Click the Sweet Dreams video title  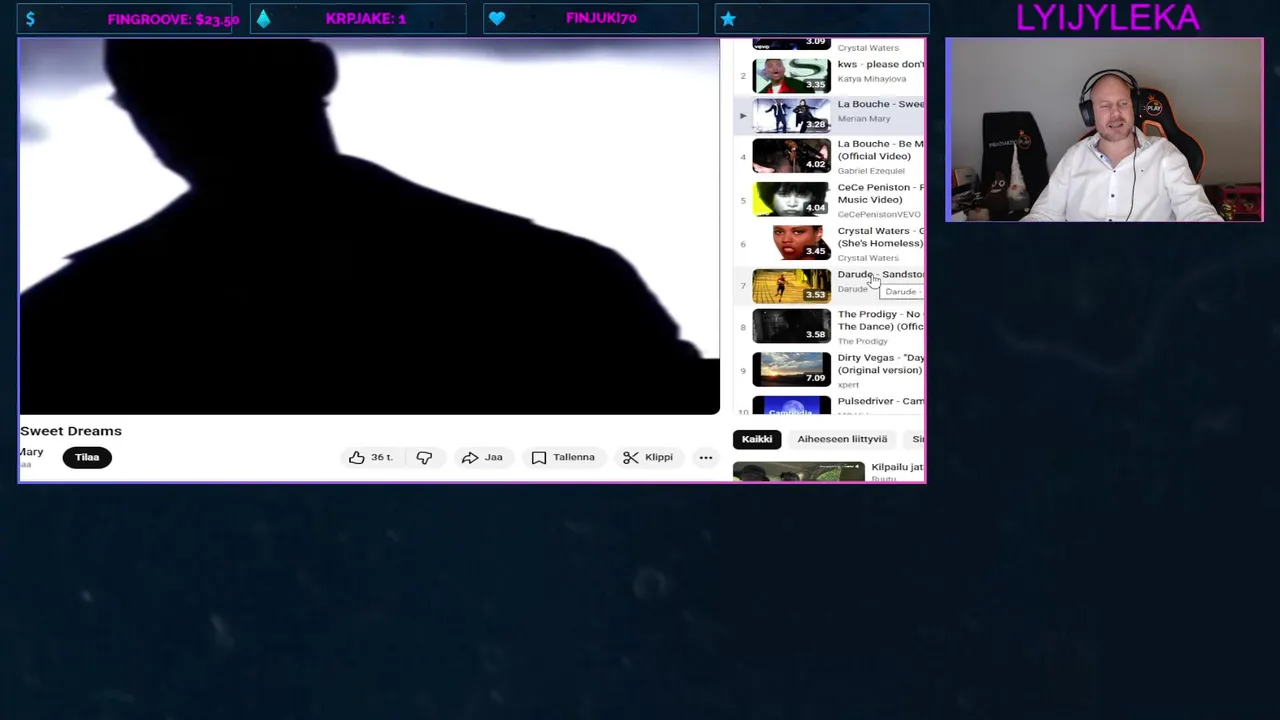coord(71,431)
